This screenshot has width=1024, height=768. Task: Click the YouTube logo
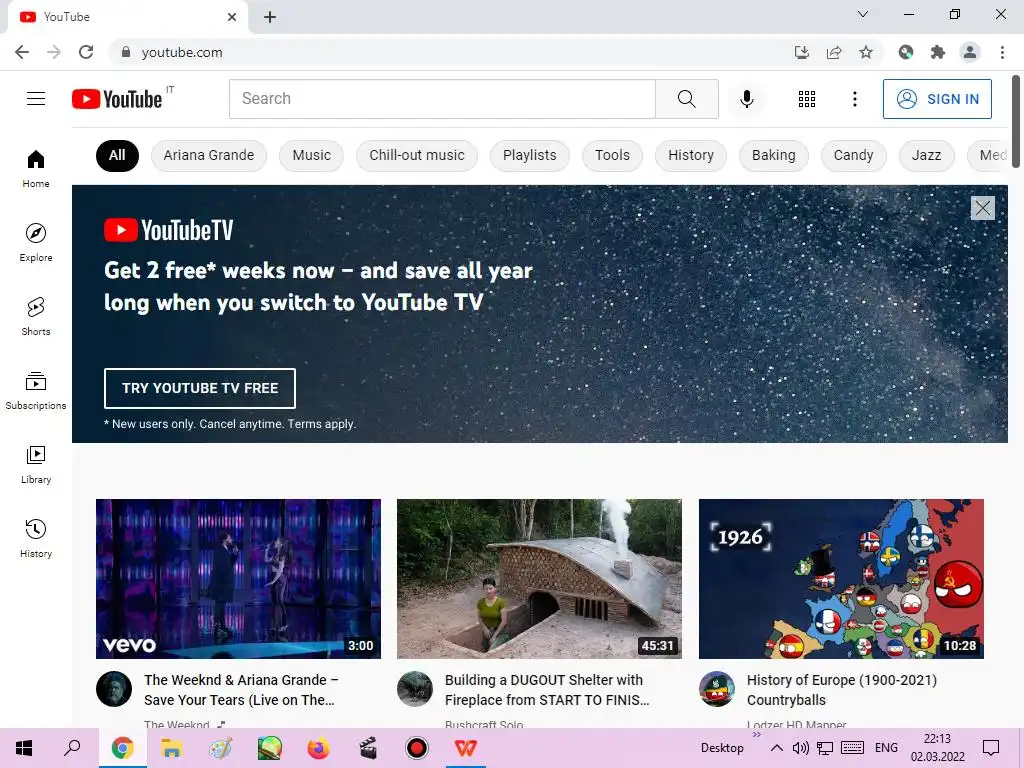point(117,99)
